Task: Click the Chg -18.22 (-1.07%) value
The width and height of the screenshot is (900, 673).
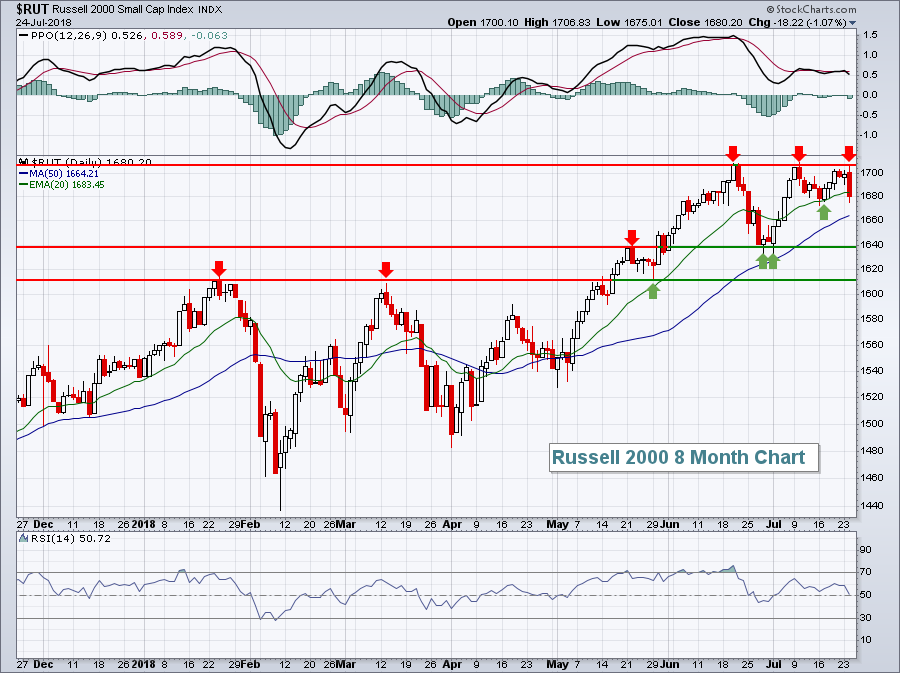Action: (x=797, y=22)
